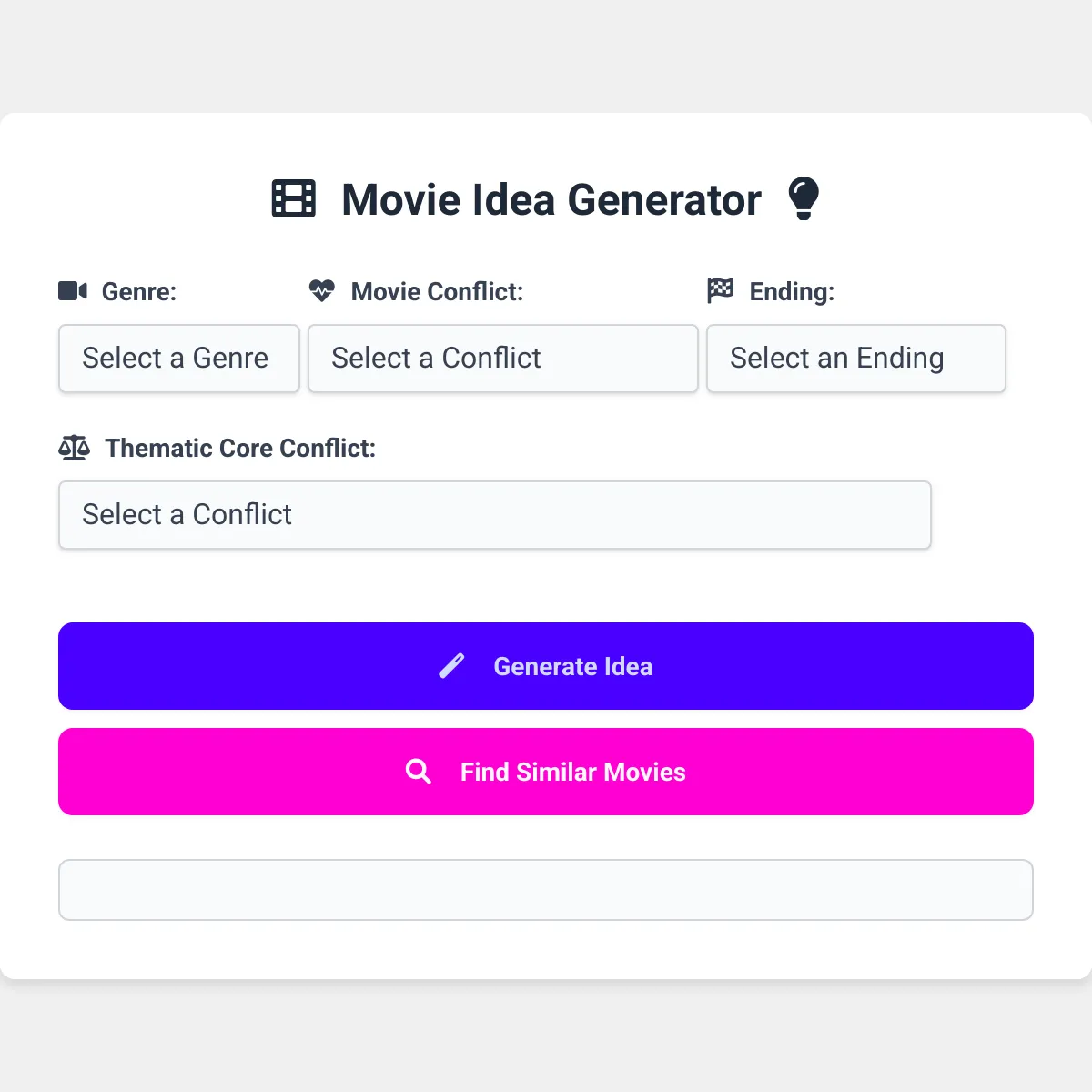Viewport: 1092px width, 1092px height.
Task: Click the heartbeat icon by Movie Conflict
Action: [321, 291]
